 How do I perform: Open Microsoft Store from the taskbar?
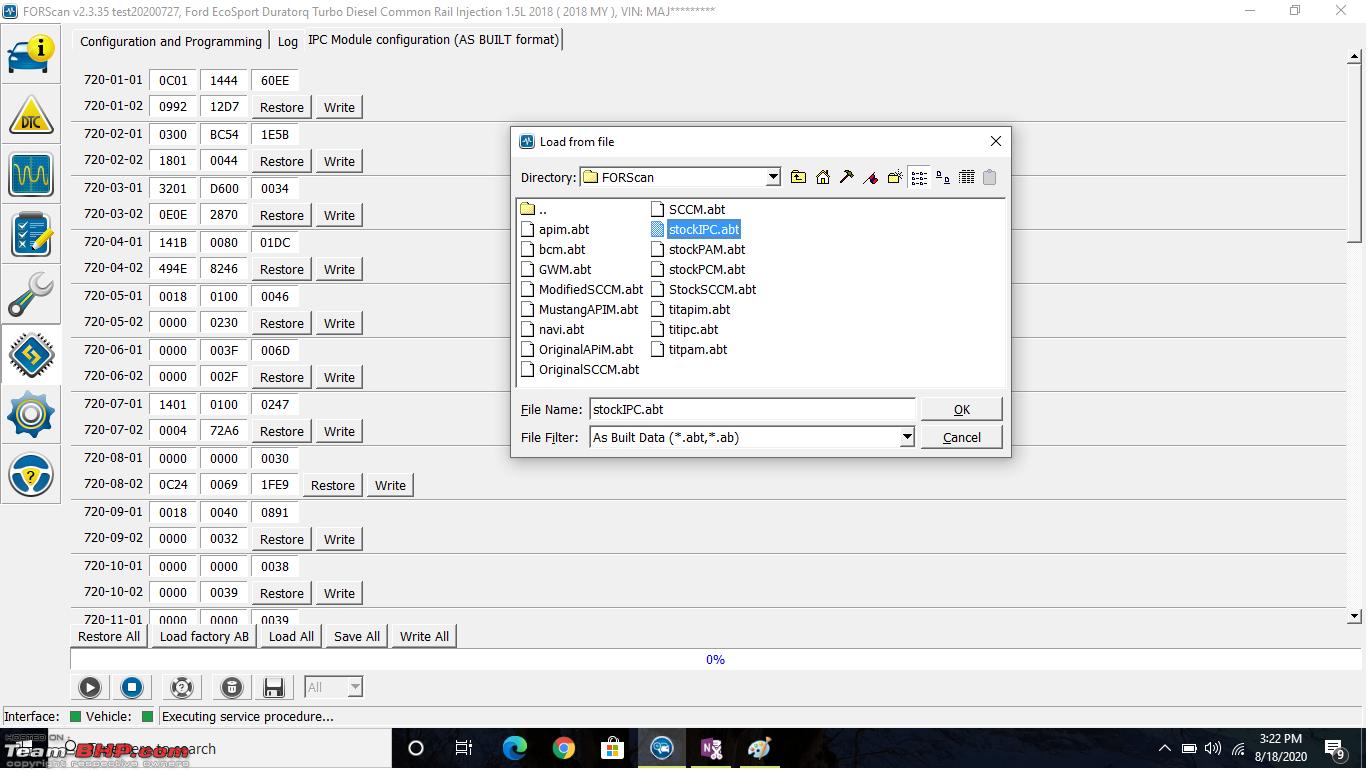(x=613, y=748)
